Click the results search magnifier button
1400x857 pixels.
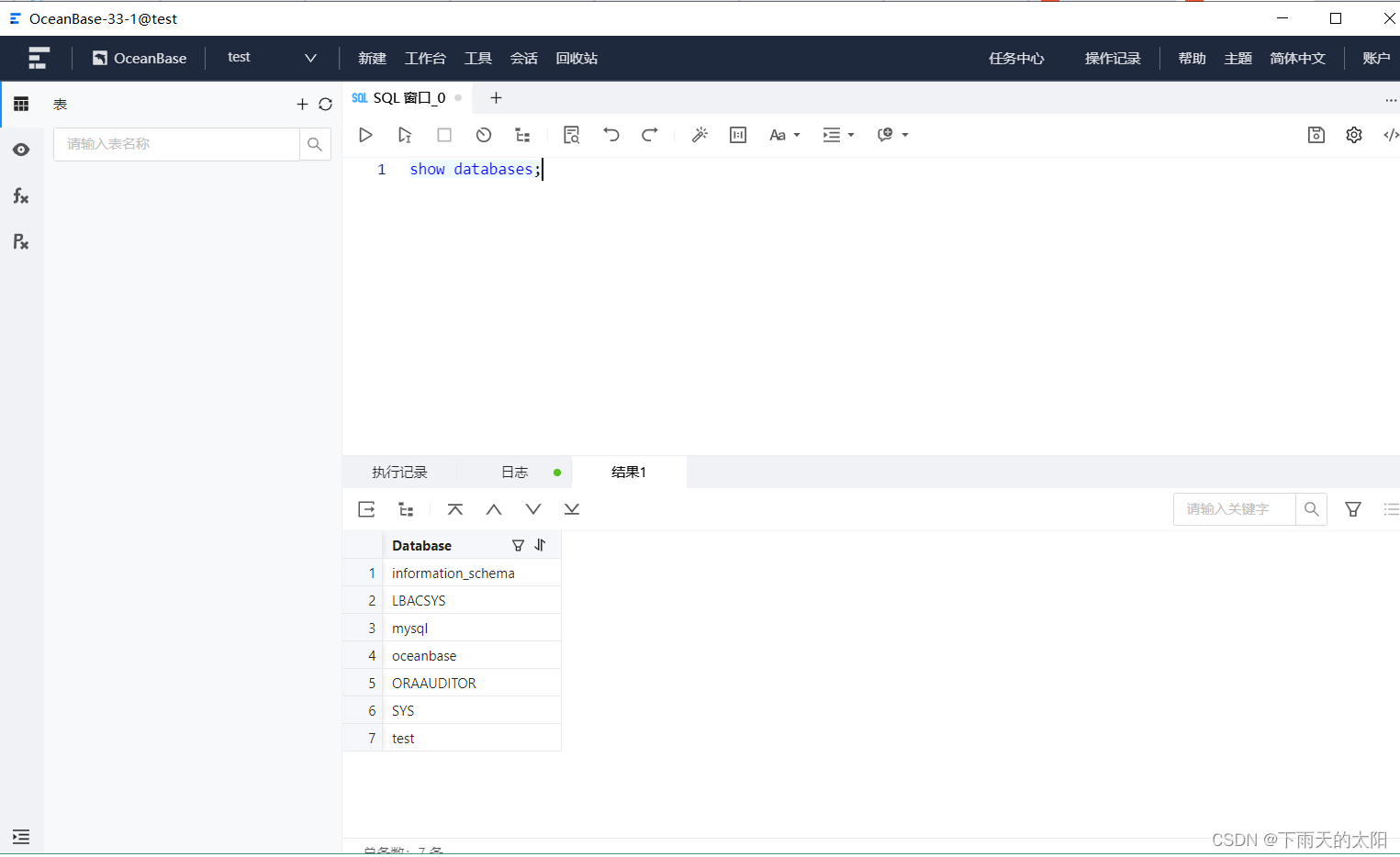pos(1312,509)
